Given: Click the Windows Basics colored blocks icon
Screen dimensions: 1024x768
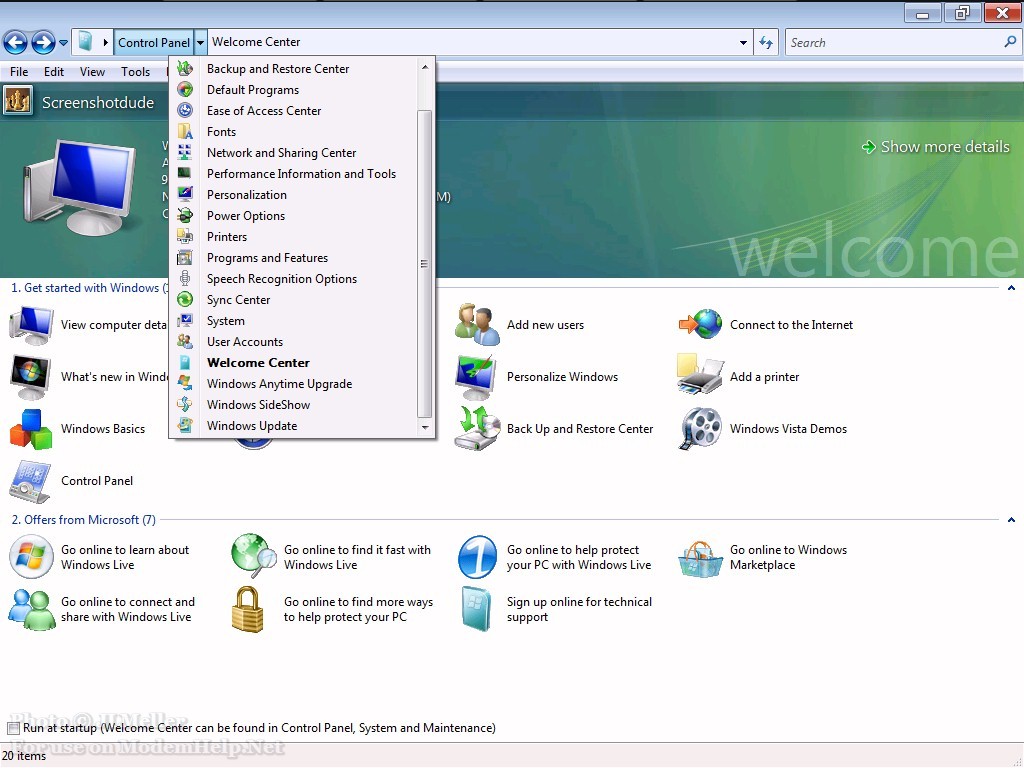Looking at the screenshot, I should coord(31,429).
